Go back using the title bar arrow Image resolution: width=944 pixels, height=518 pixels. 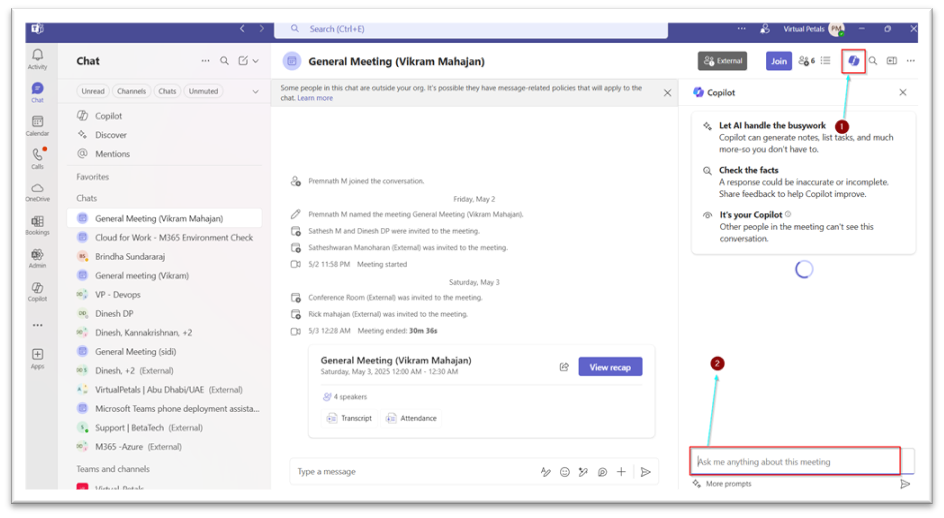[x=242, y=28]
